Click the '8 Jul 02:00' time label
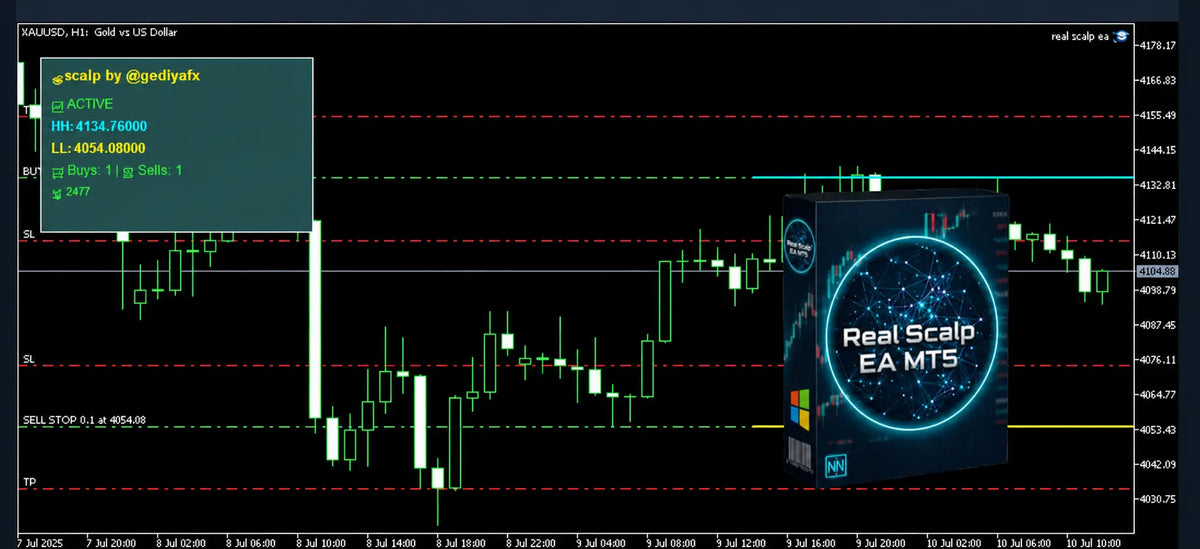Screen dimensions: 1200x549 click(181, 541)
